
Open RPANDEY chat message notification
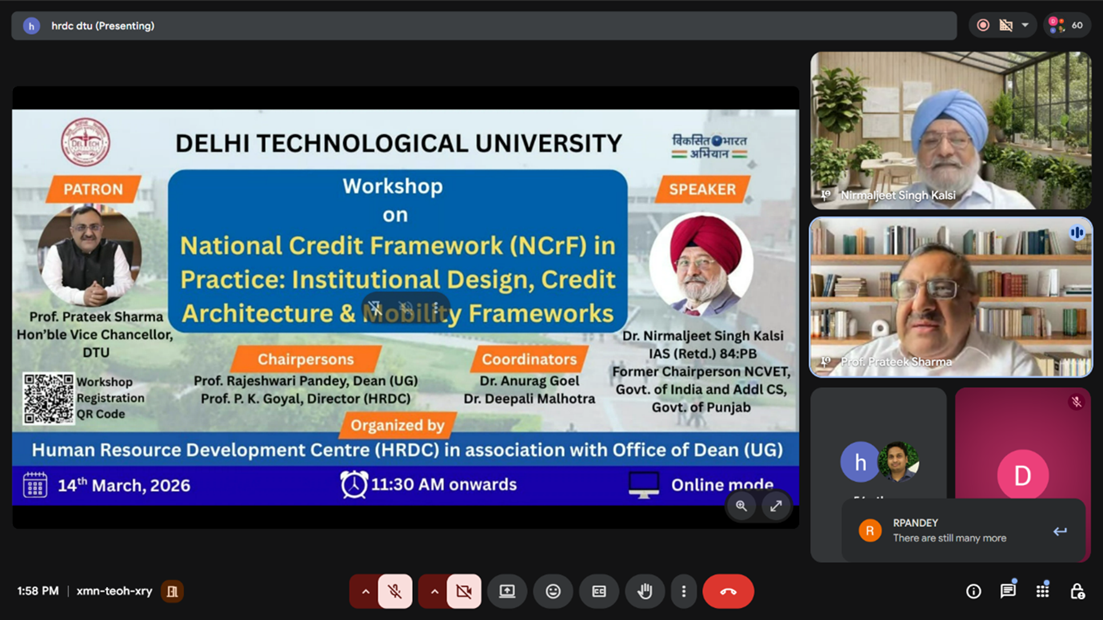pyautogui.click(x=964, y=531)
